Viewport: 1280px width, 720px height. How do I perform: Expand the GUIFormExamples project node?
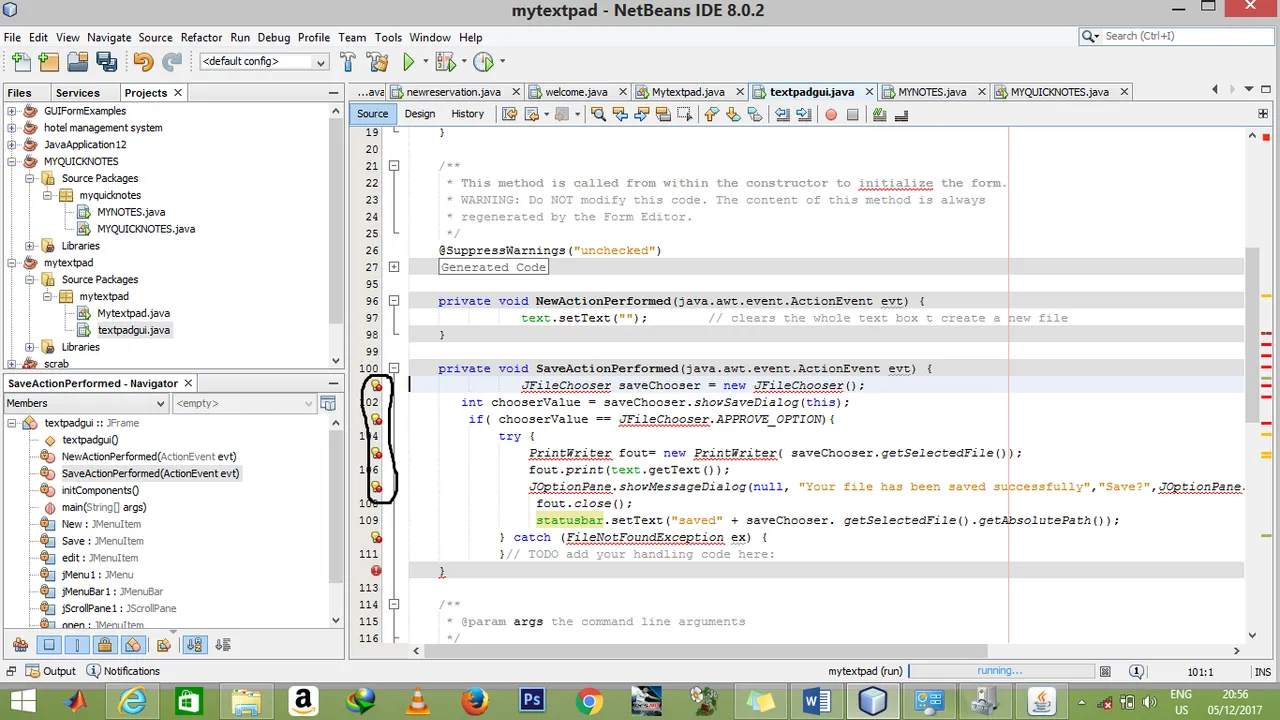tap(11, 111)
